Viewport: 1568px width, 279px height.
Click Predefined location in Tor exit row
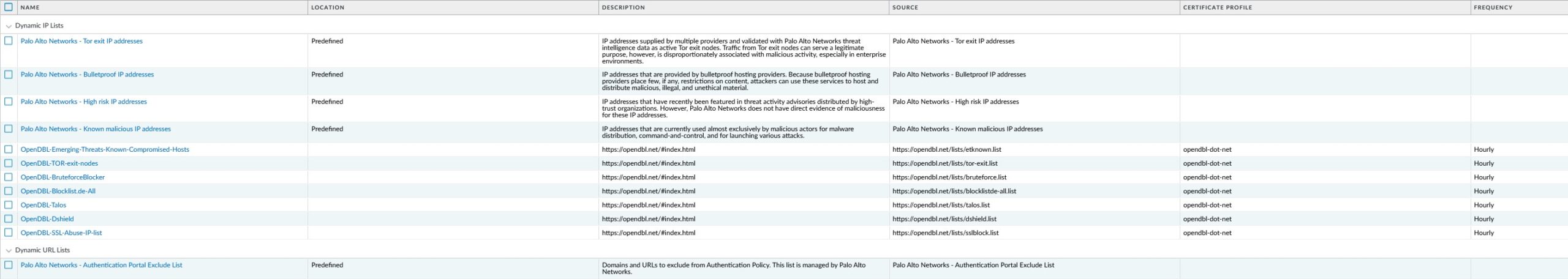tap(327, 41)
